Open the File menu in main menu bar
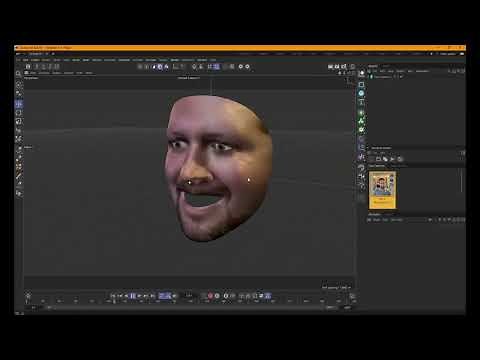Screen dimensions: 480x360 (x=18, y=60)
